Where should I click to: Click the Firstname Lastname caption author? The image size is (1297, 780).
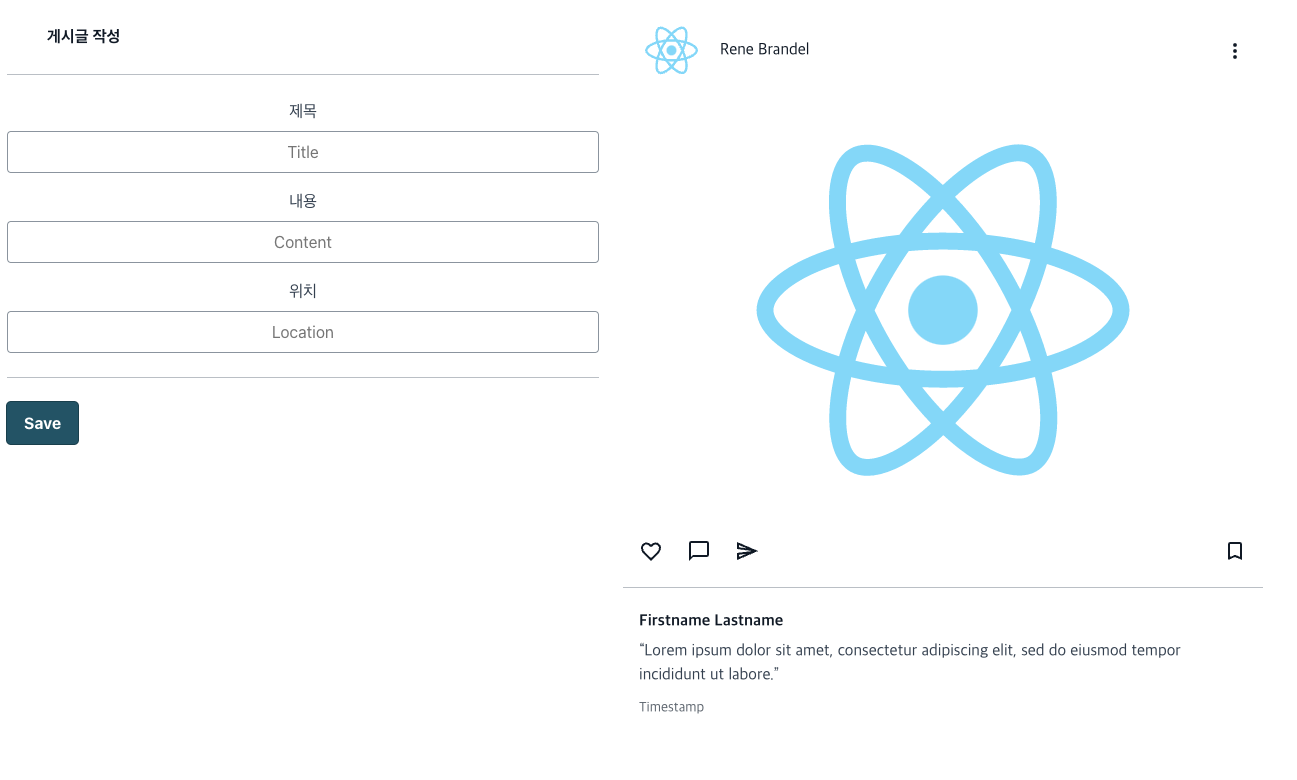point(711,620)
